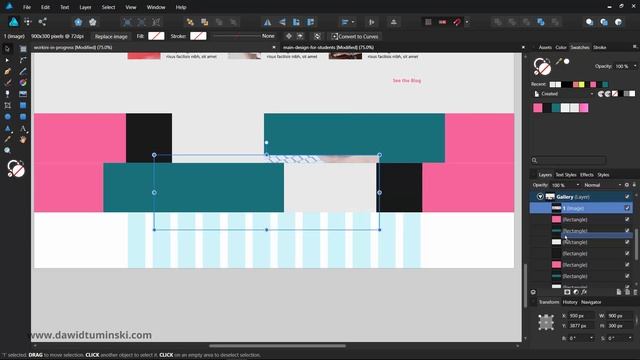
Task: Select the Pen tool
Action: [7, 71]
